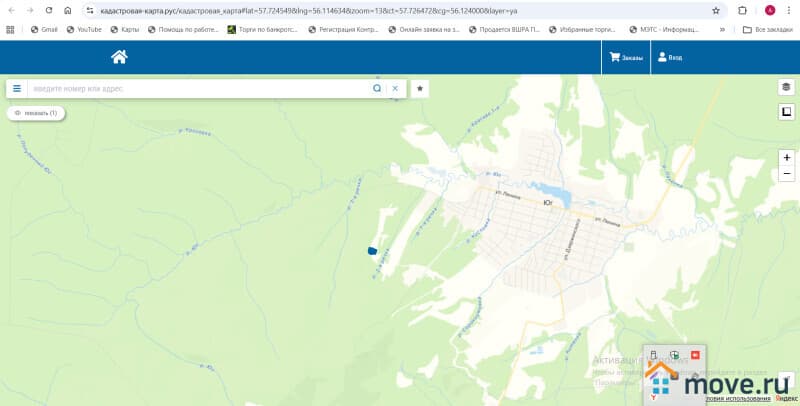This screenshot has width=800, height=406.
Task: Open the Заказы shopping cart
Action: pos(627,58)
